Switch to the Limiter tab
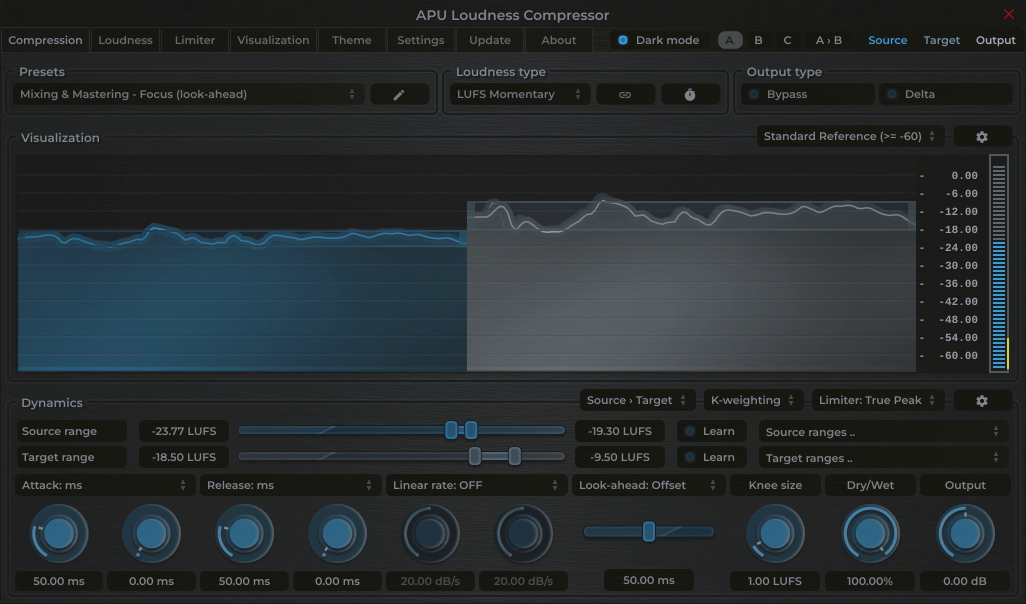 (194, 40)
